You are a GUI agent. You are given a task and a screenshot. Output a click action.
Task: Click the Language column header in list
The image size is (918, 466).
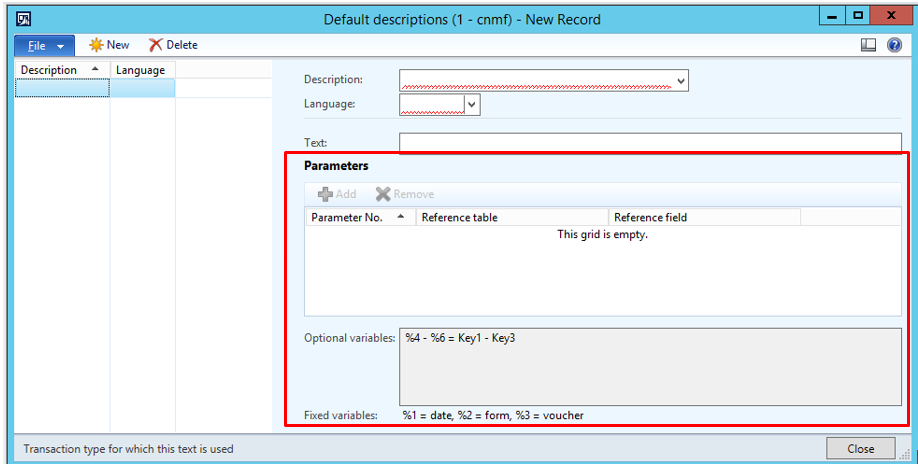141,70
